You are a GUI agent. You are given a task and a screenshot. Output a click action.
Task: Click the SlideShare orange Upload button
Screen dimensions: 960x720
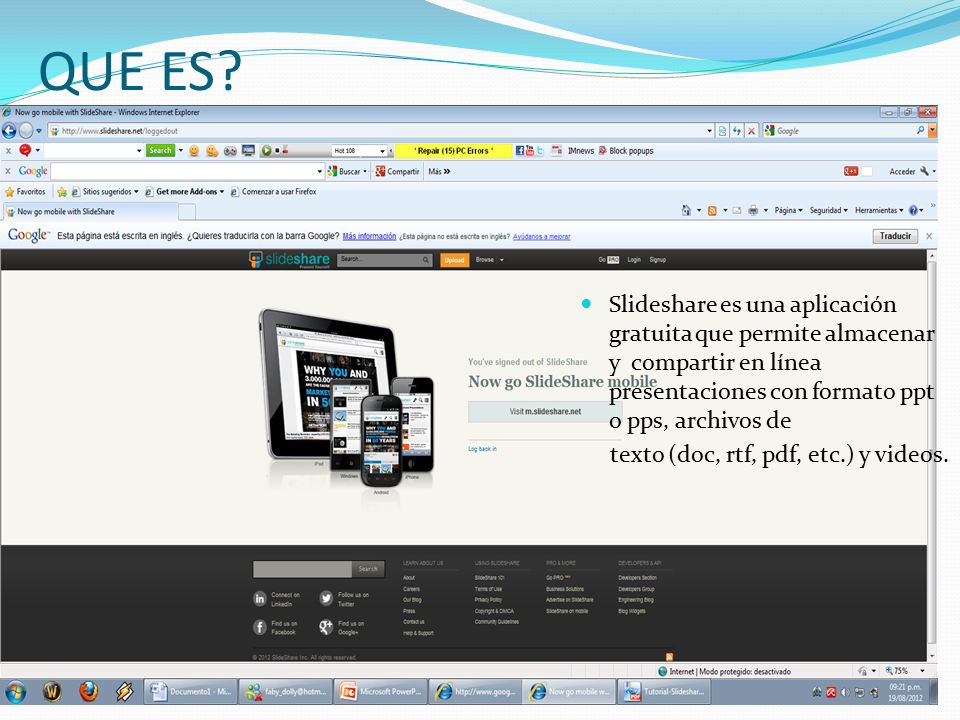pyautogui.click(x=454, y=260)
